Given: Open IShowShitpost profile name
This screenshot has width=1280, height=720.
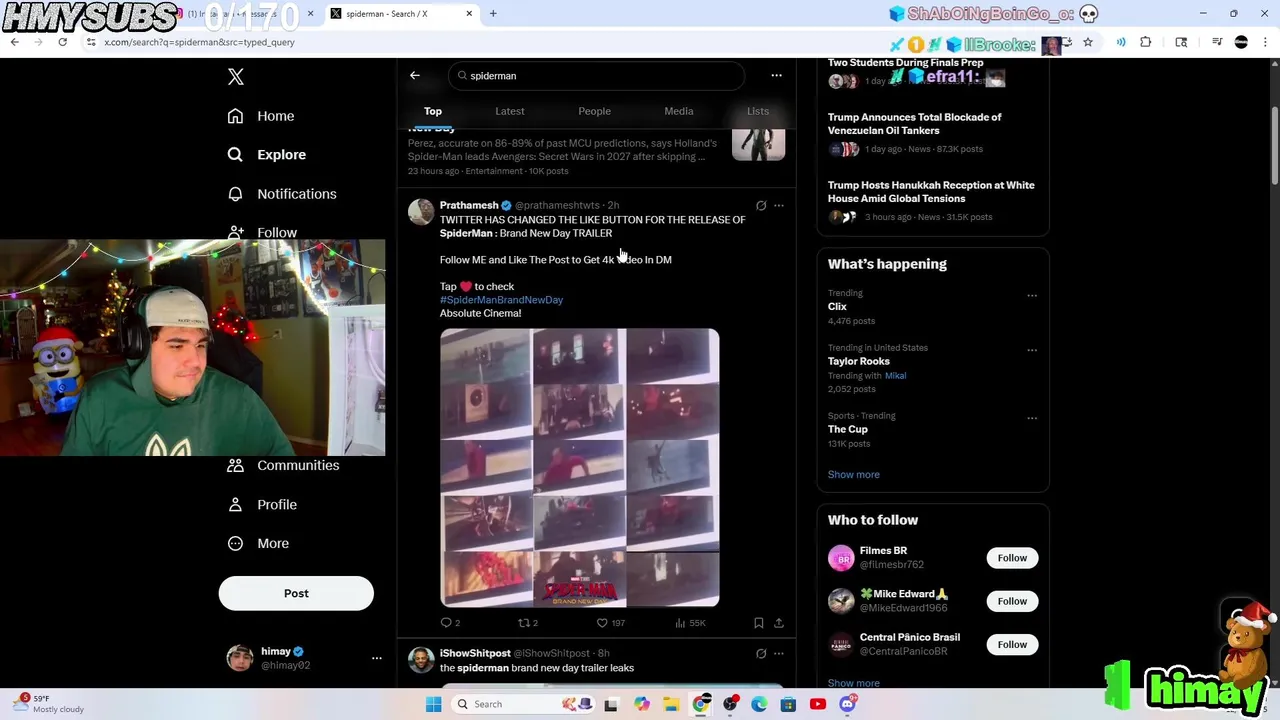Looking at the screenshot, I should (x=475, y=653).
